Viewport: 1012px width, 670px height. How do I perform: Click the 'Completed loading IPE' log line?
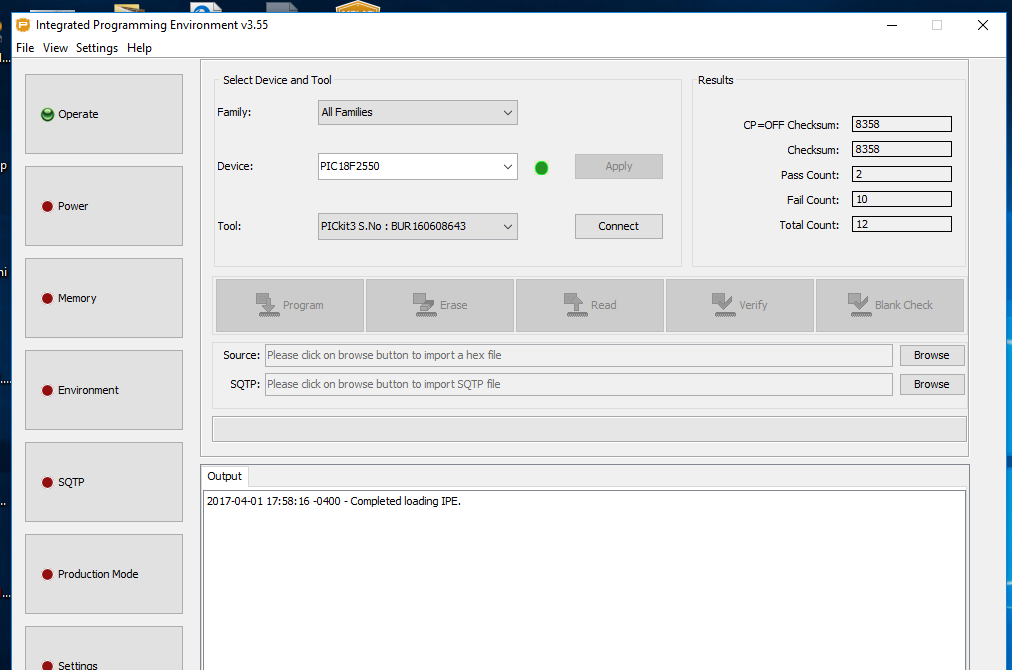334,502
